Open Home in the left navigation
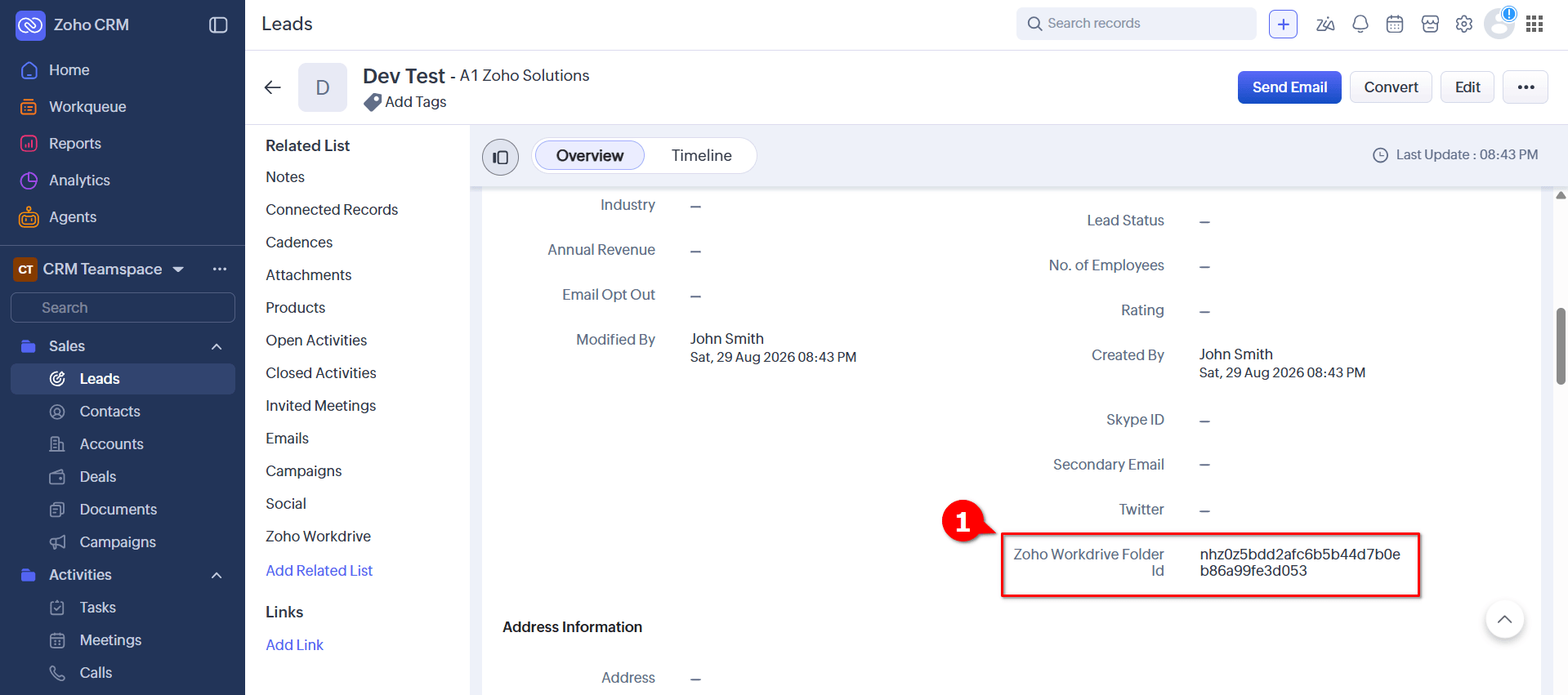The height and width of the screenshot is (695, 1568). coord(69,70)
